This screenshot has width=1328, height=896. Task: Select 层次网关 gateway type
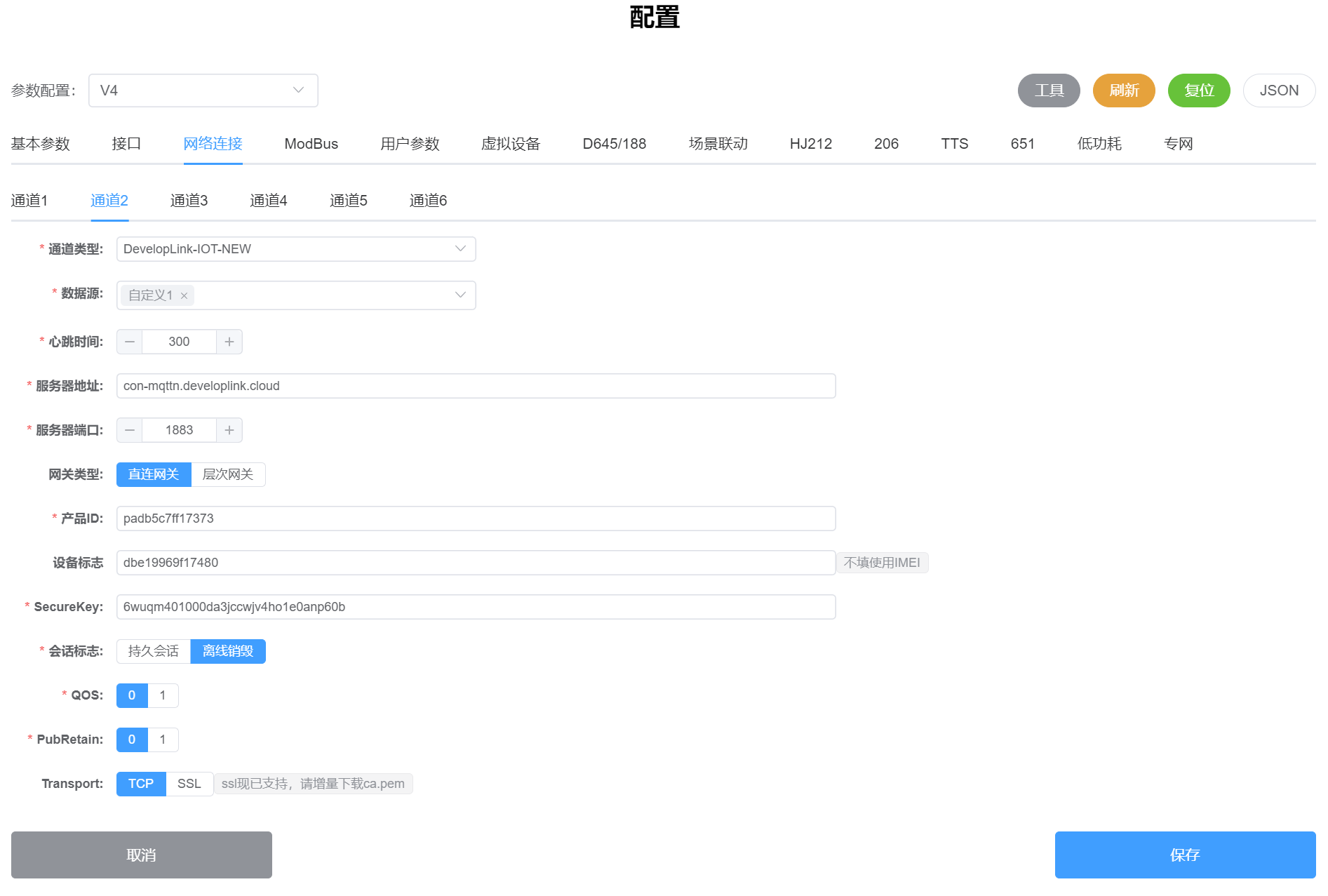(228, 474)
